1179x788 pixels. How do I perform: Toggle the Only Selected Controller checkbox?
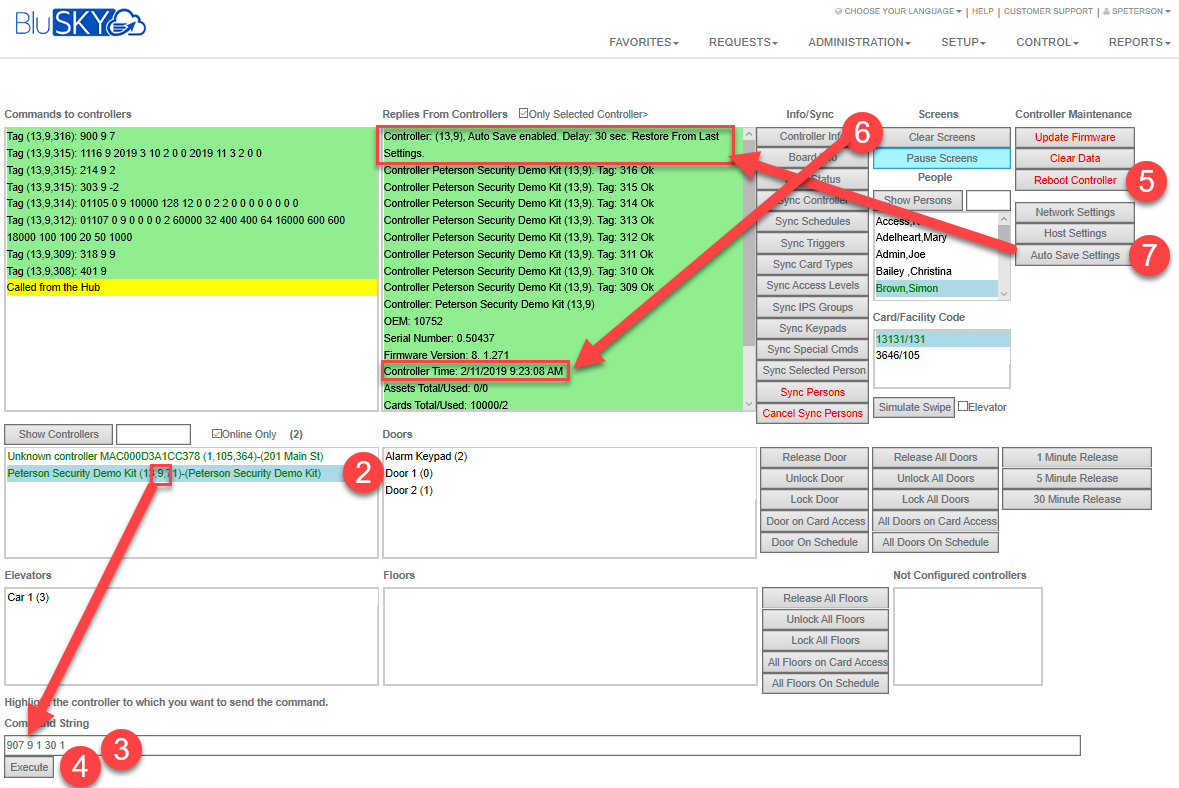click(524, 114)
